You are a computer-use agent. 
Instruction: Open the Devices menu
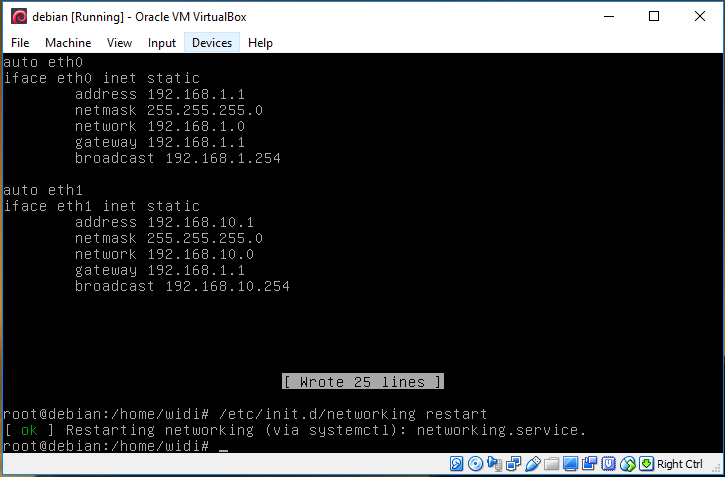tap(212, 43)
